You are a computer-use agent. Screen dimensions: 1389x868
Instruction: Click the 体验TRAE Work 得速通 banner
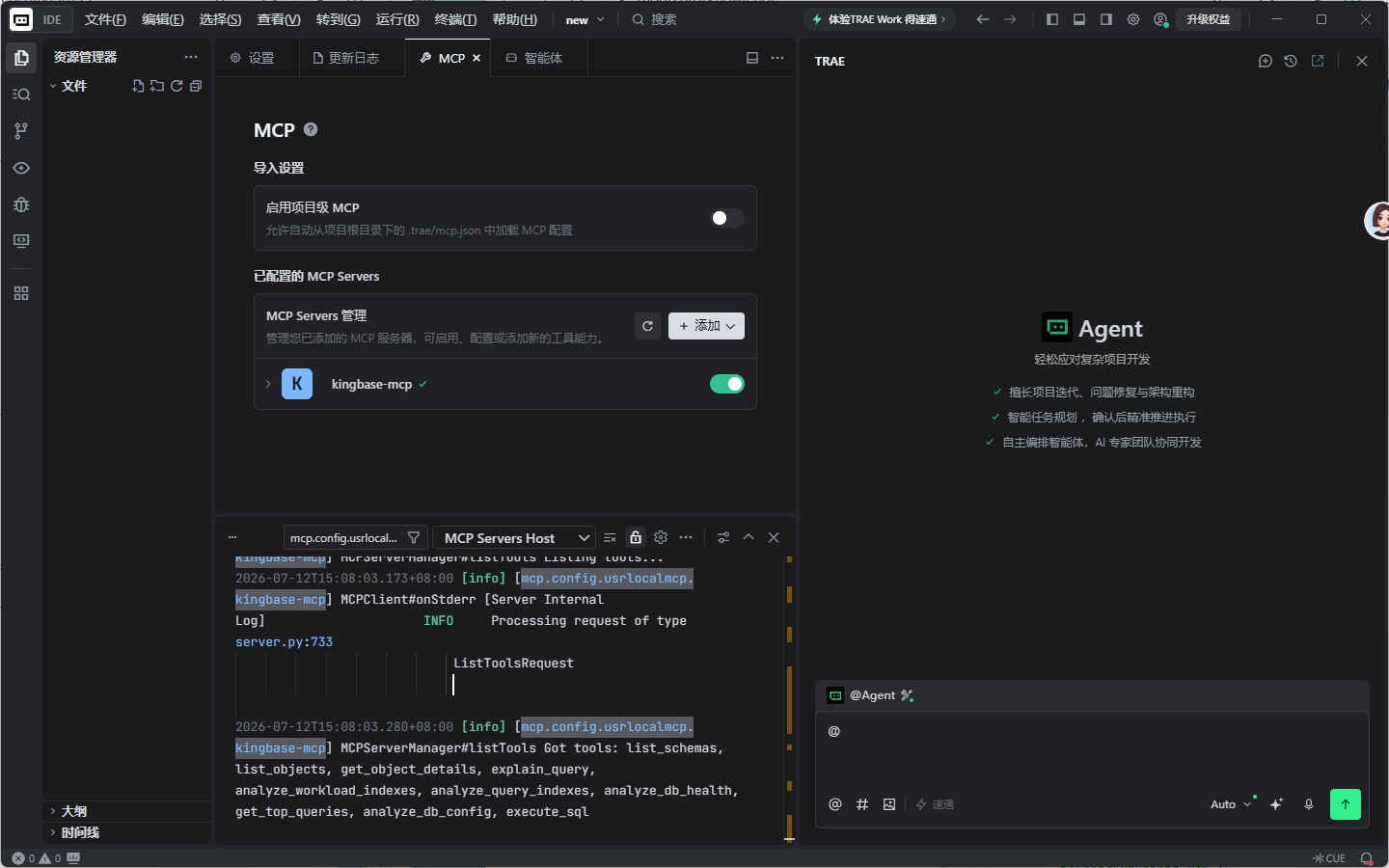point(879,19)
